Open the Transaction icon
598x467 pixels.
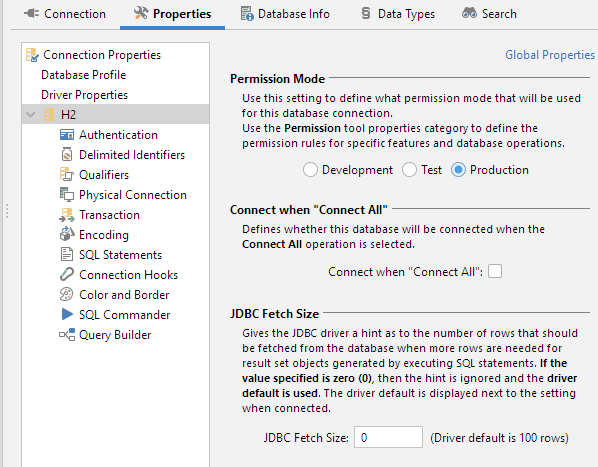coord(67,215)
